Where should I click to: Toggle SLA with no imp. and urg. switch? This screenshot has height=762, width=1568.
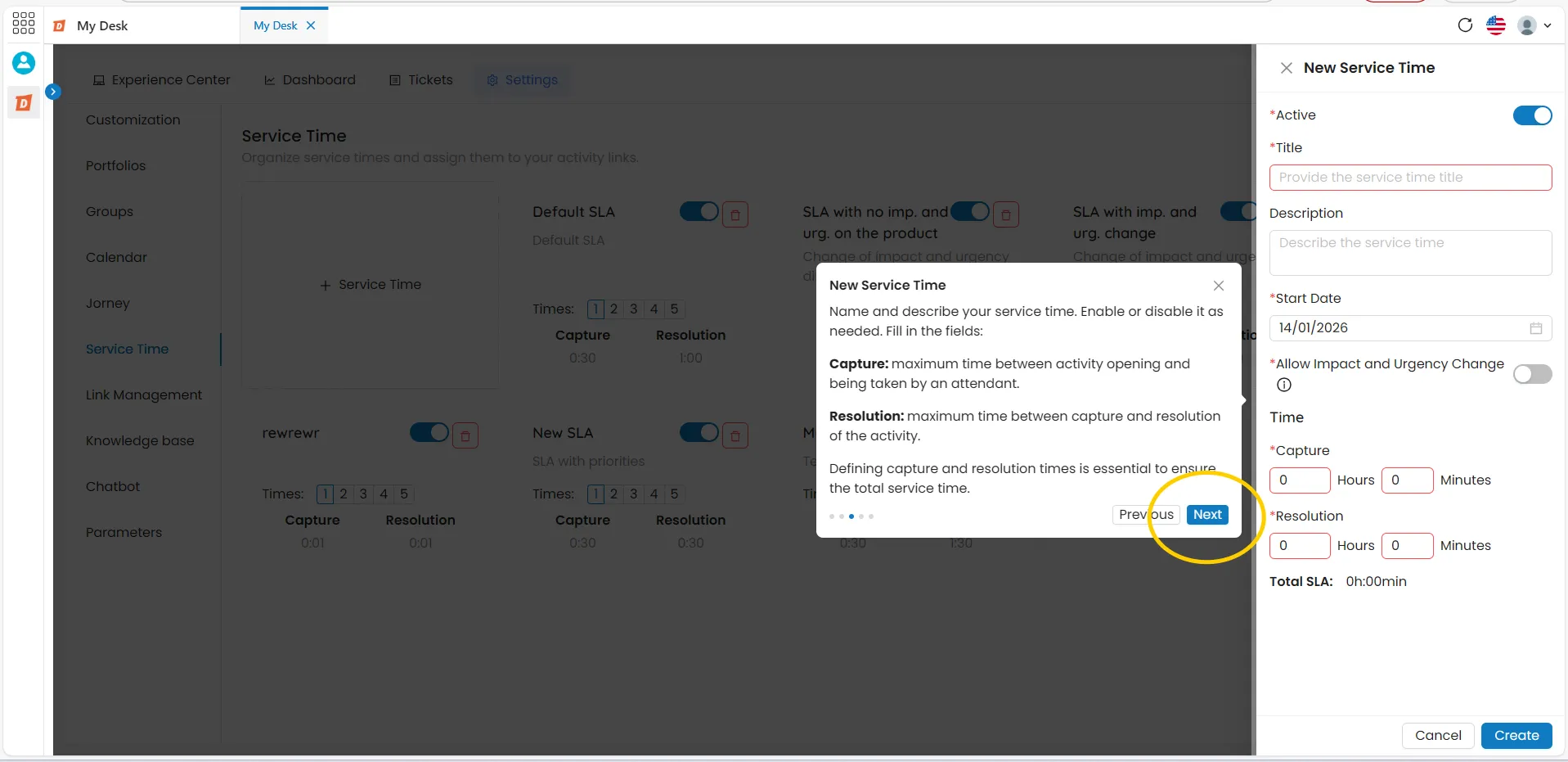click(x=970, y=212)
